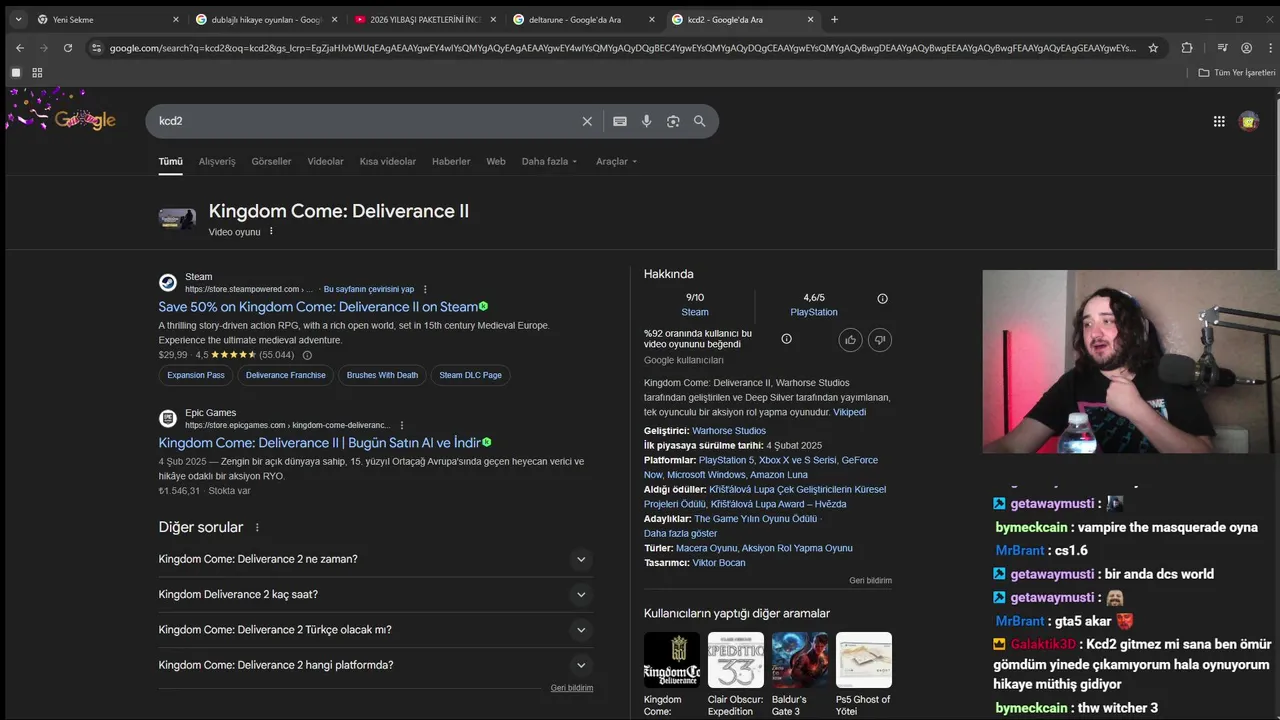The height and width of the screenshot is (720, 1280).
Task: Open the Viktor Bocan designer link
Action: coord(718,563)
